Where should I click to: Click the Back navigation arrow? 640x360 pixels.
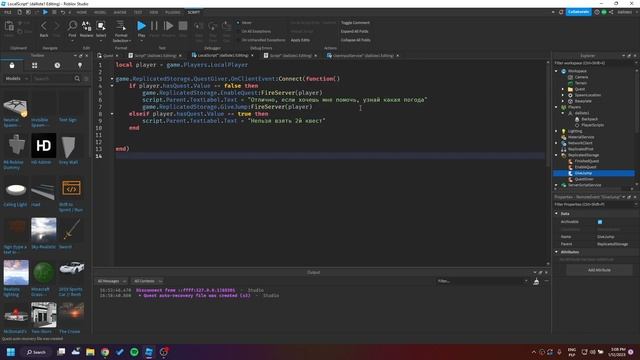point(44,27)
